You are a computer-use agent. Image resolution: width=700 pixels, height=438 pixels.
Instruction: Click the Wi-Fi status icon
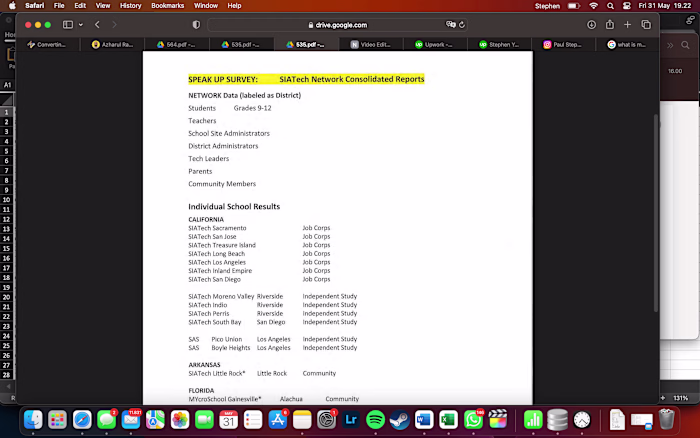click(x=593, y=6)
